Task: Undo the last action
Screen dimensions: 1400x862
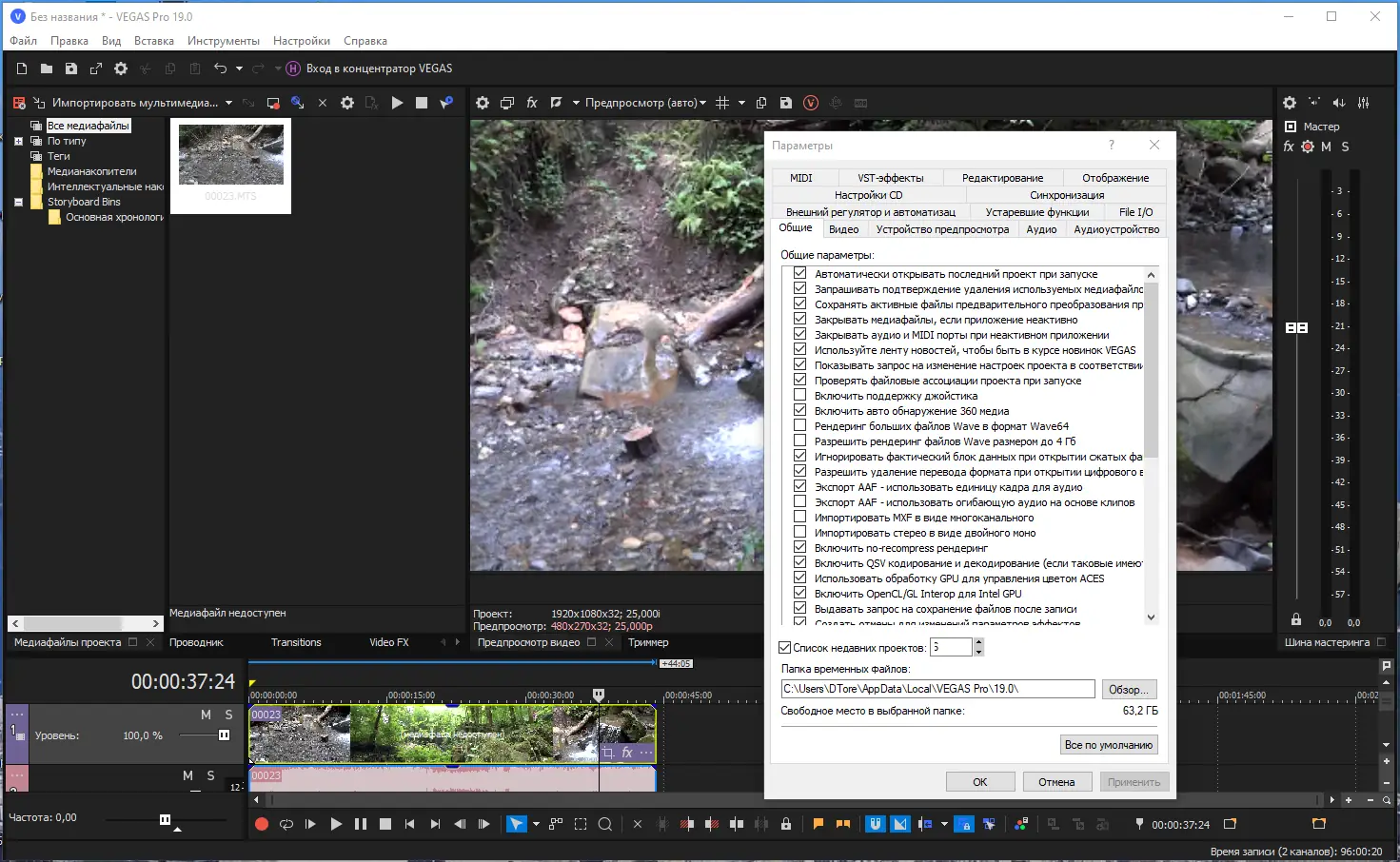Action: pos(221,69)
